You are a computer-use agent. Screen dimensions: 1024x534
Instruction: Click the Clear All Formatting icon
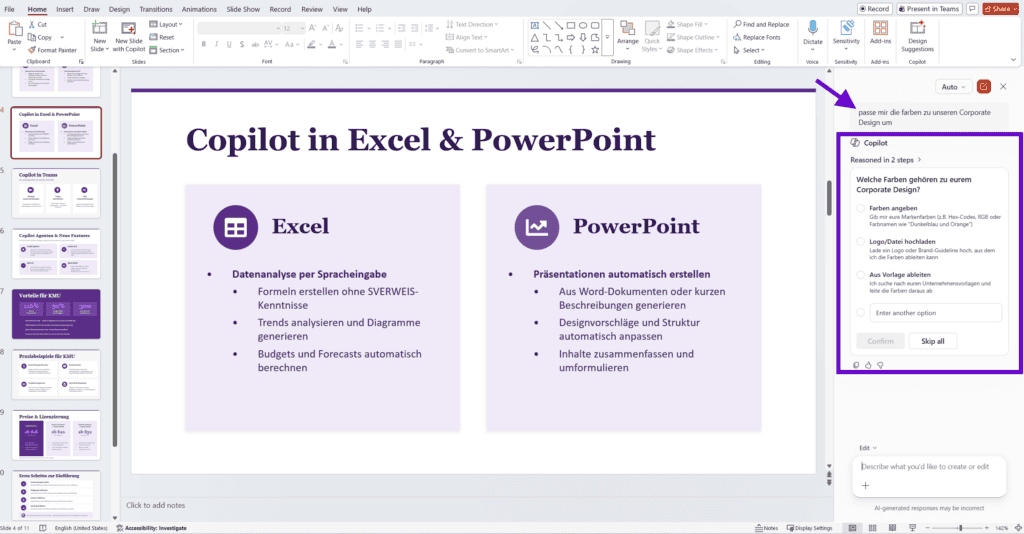click(x=339, y=28)
